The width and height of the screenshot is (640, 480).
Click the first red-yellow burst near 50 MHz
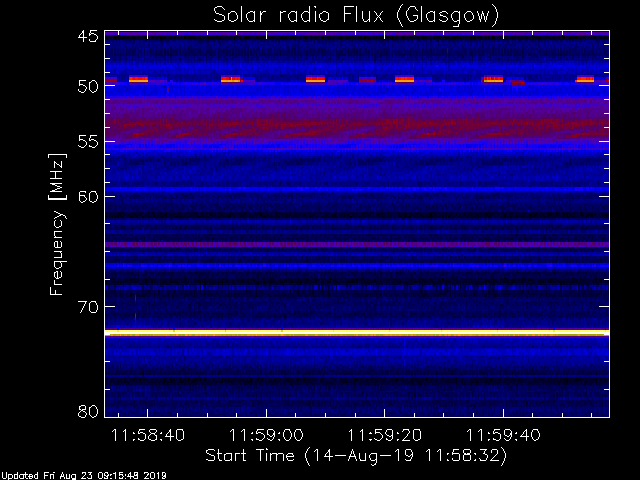coord(138,79)
